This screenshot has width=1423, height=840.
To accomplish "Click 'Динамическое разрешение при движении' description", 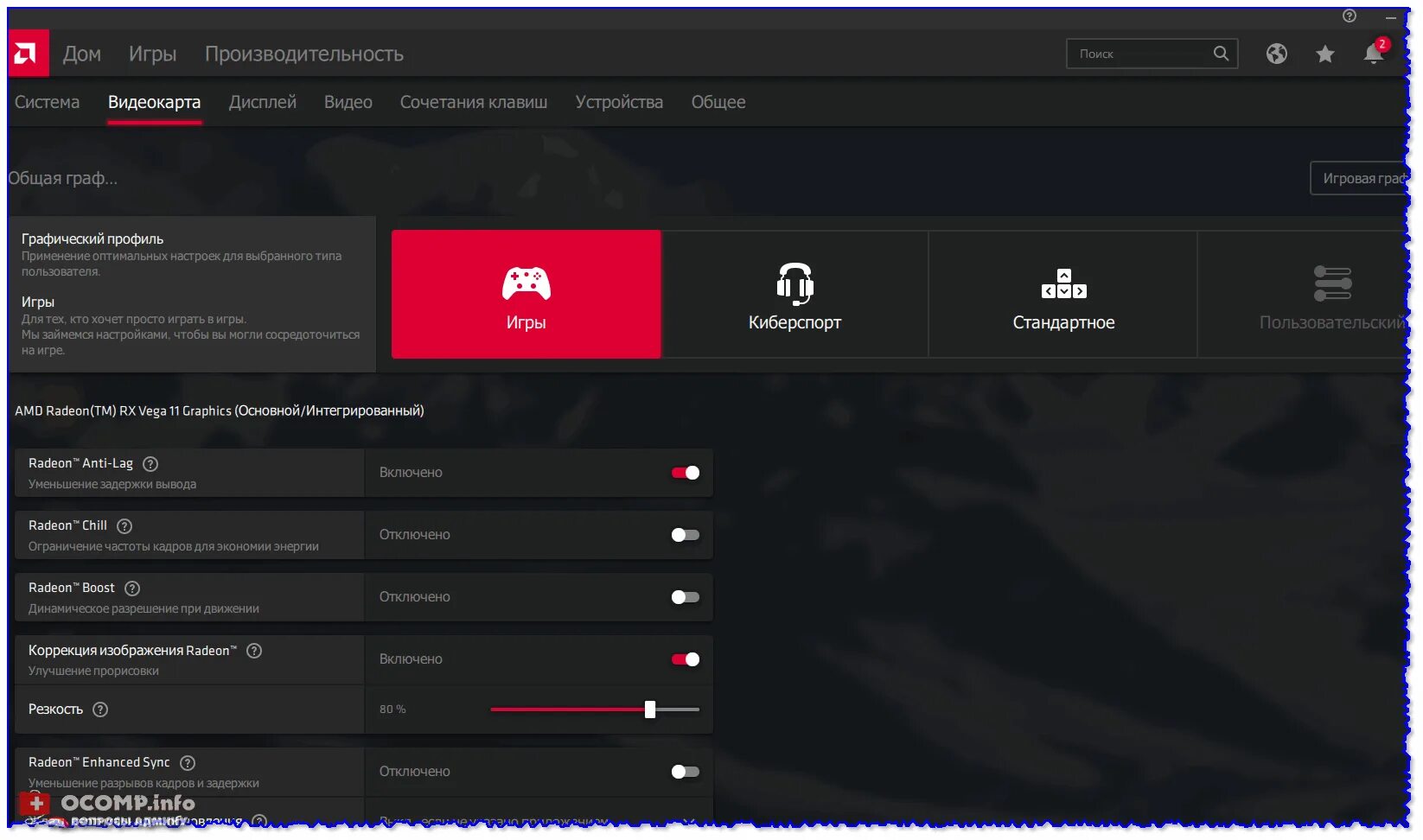I will 144,609.
